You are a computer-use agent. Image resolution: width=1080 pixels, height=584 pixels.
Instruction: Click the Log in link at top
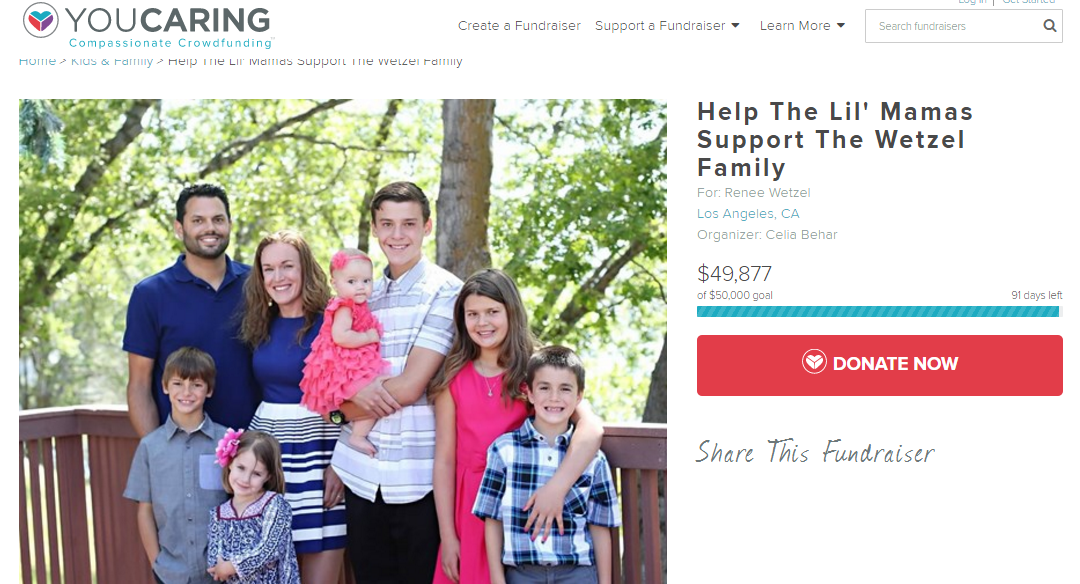coord(972,3)
